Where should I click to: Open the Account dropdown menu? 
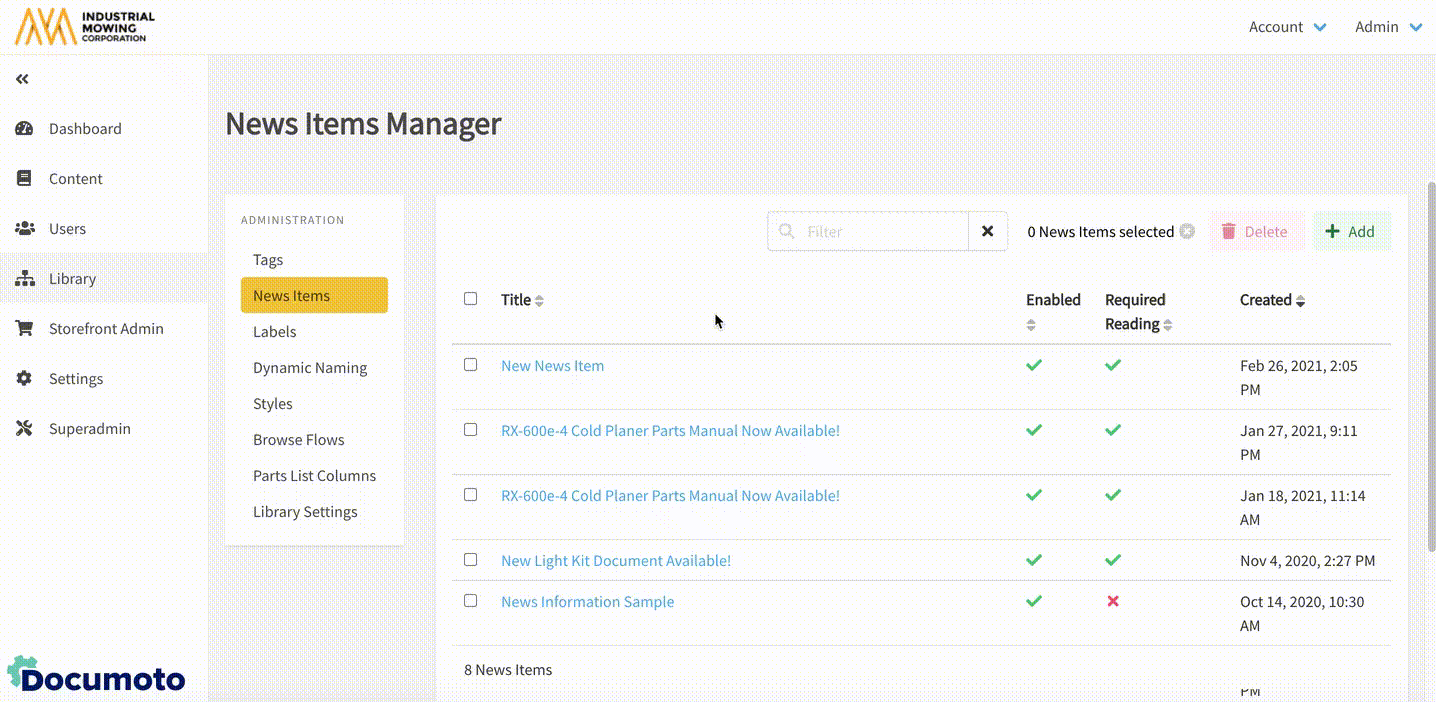coord(1287,27)
